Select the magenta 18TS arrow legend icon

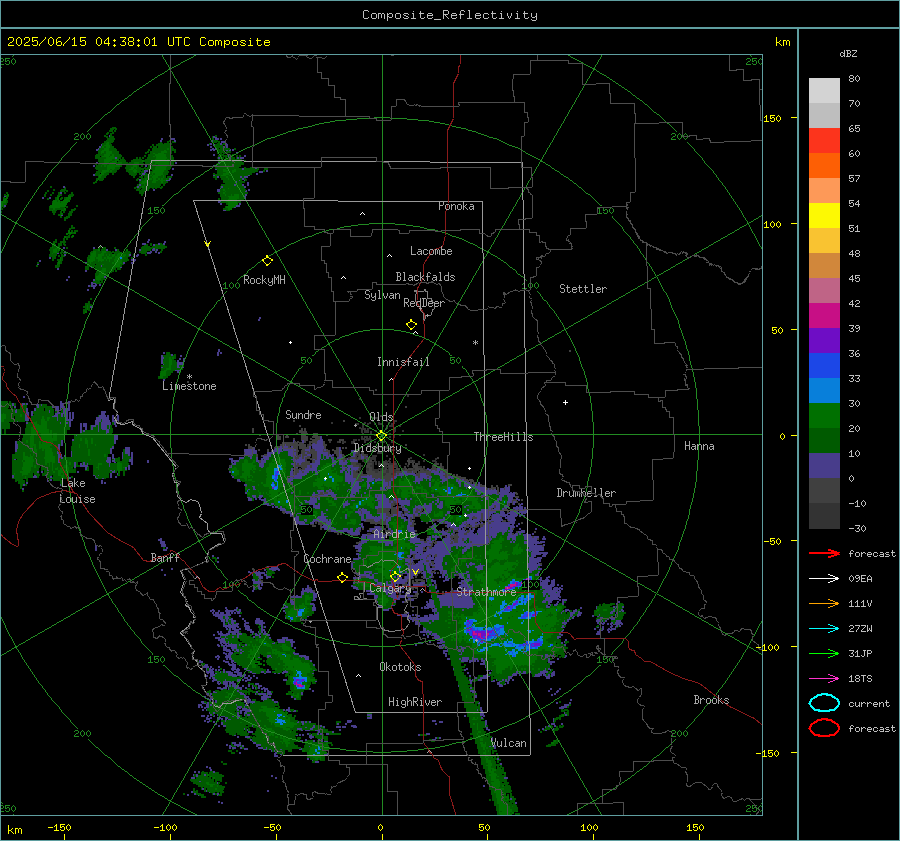pyautogui.click(x=824, y=679)
